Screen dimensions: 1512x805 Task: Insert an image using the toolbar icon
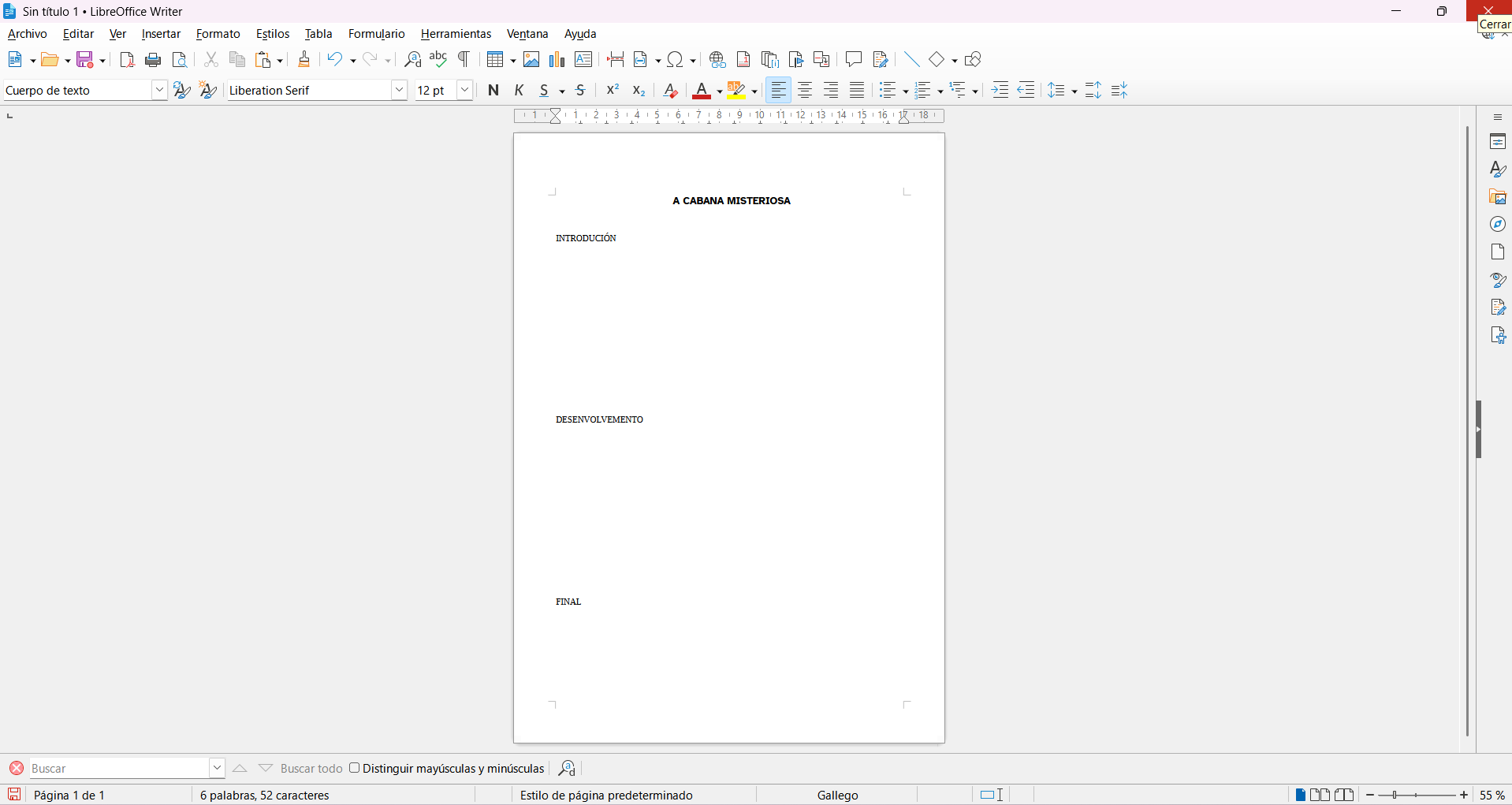[531, 60]
